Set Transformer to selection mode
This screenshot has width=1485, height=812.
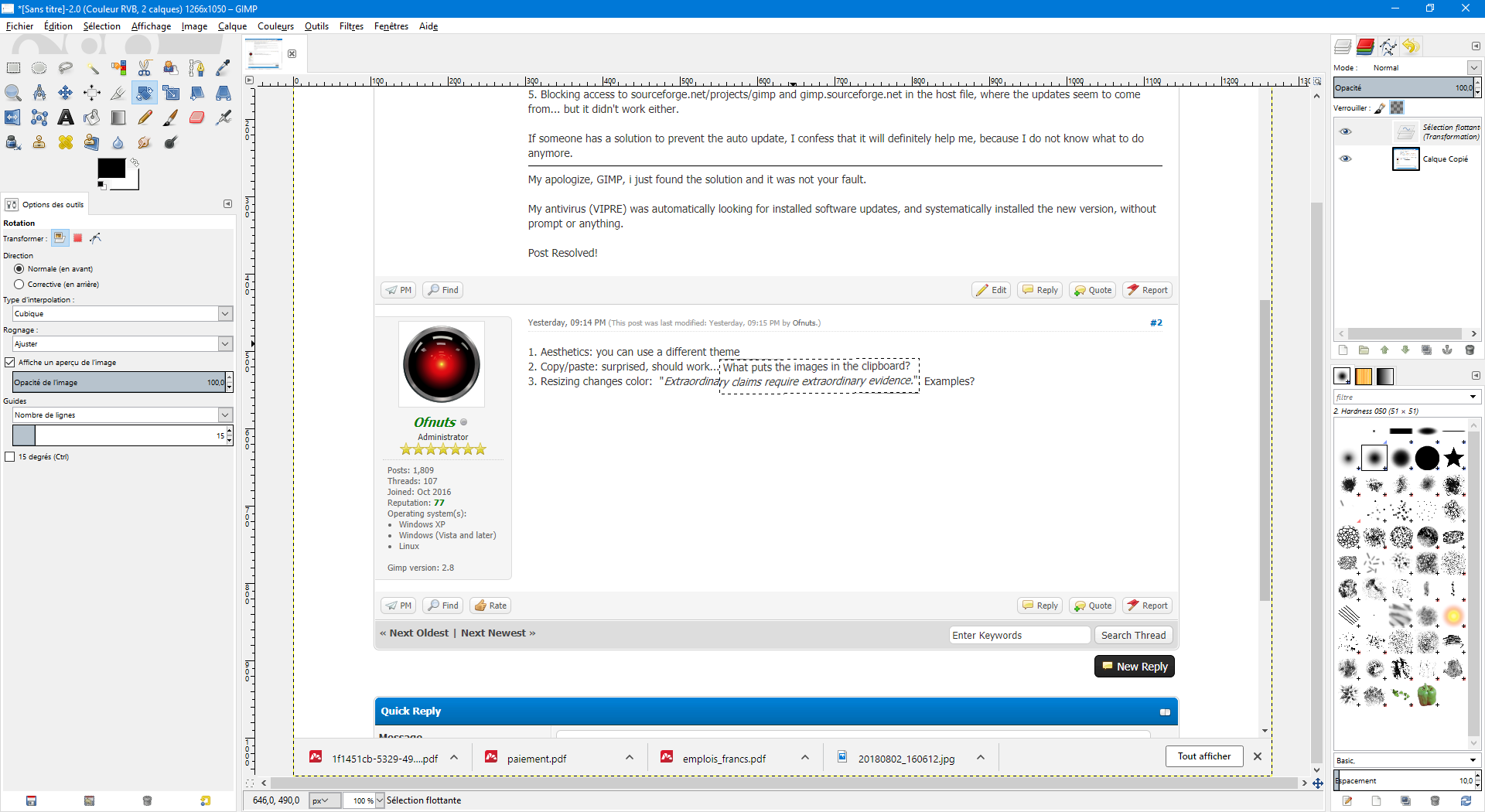[77, 238]
